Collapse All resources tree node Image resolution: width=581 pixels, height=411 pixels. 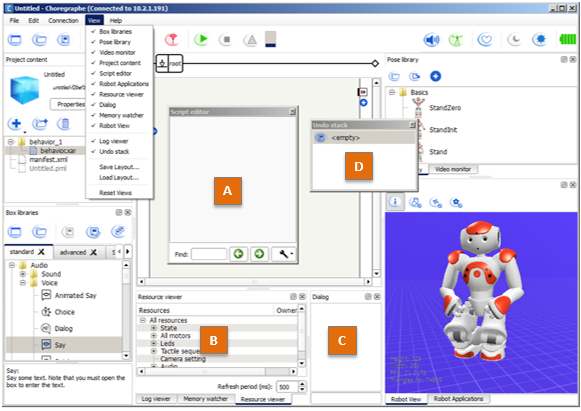143,320
